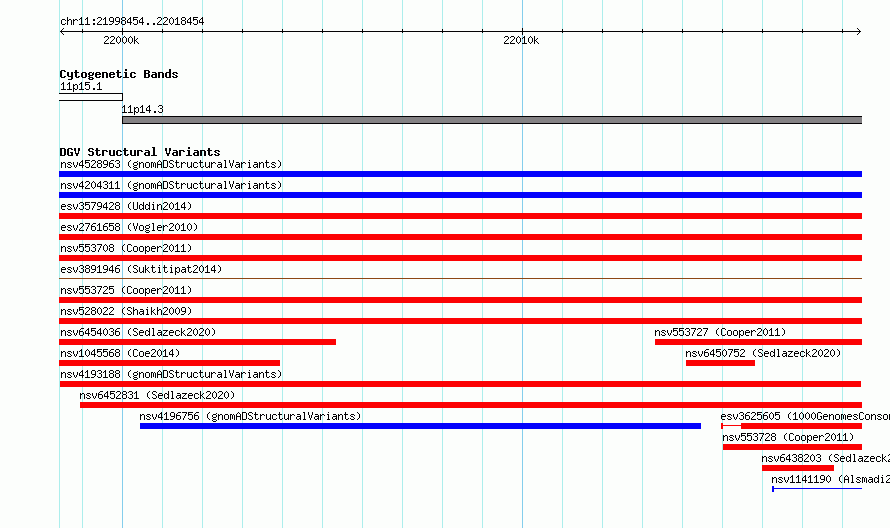Click the red bar of nsv553708
The width and height of the screenshot is (890, 528).
coord(461,258)
